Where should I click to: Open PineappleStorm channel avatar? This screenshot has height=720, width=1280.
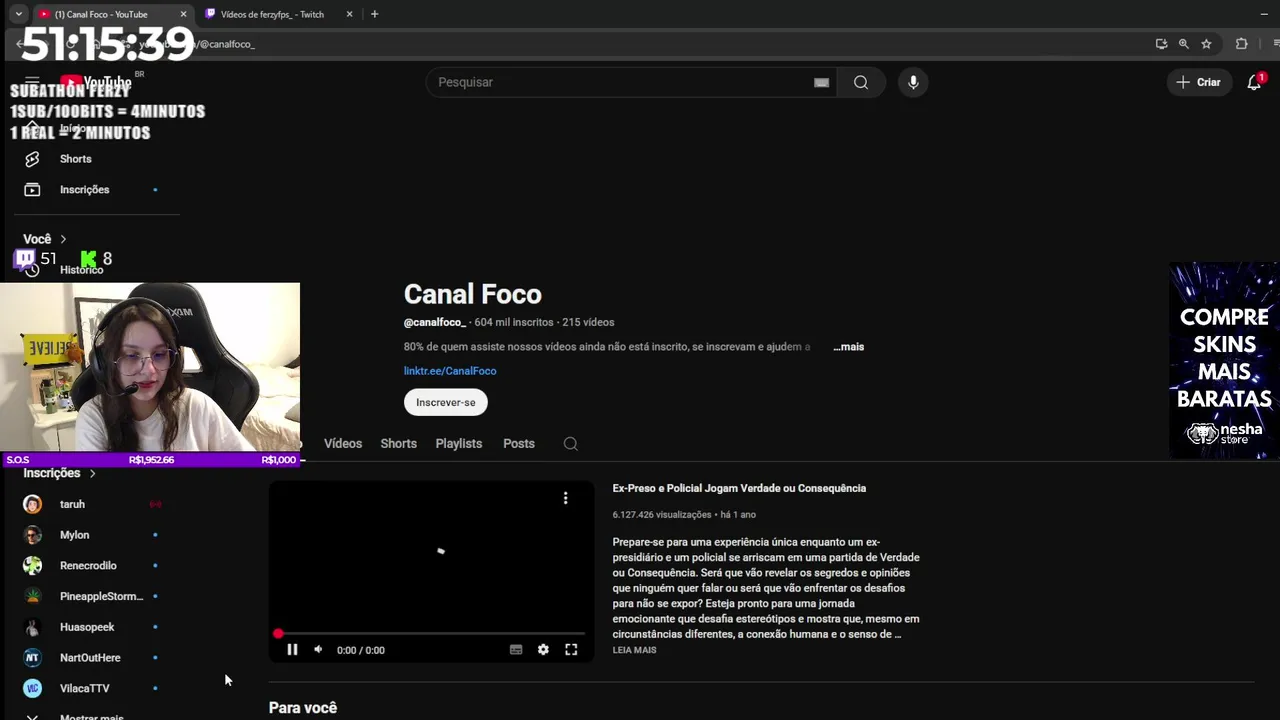coord(33,597)
